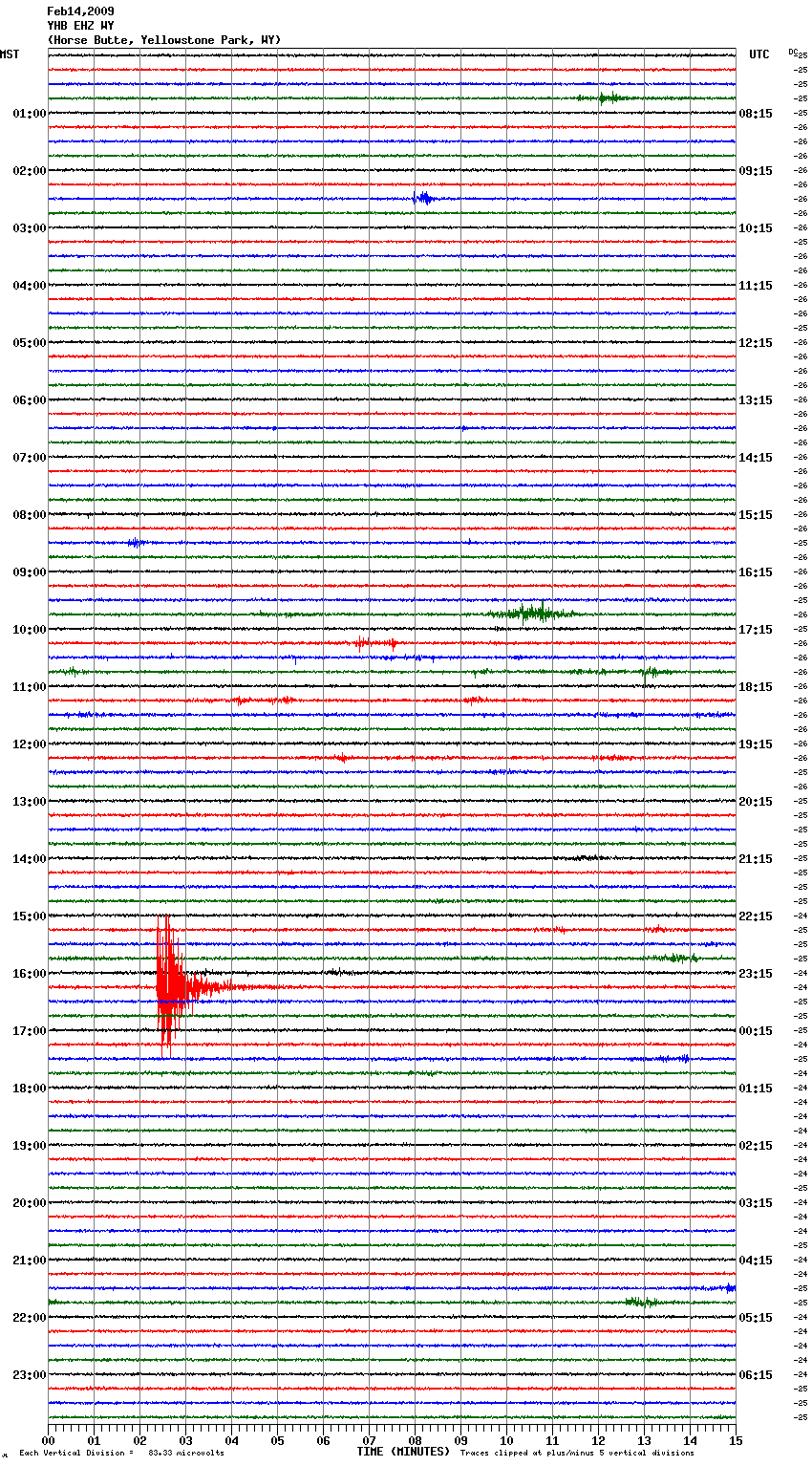Click the 15:15 UTC time label

point(756,515)
